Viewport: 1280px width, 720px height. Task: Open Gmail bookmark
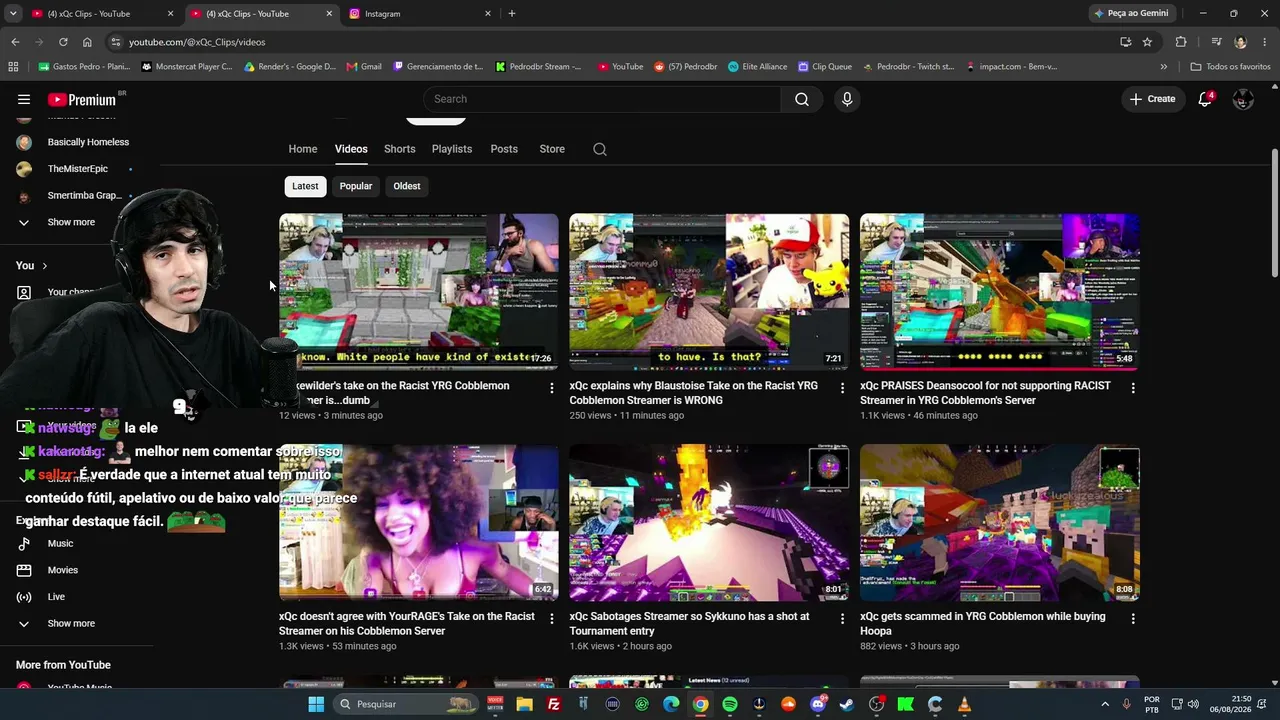tap(364, 67)
